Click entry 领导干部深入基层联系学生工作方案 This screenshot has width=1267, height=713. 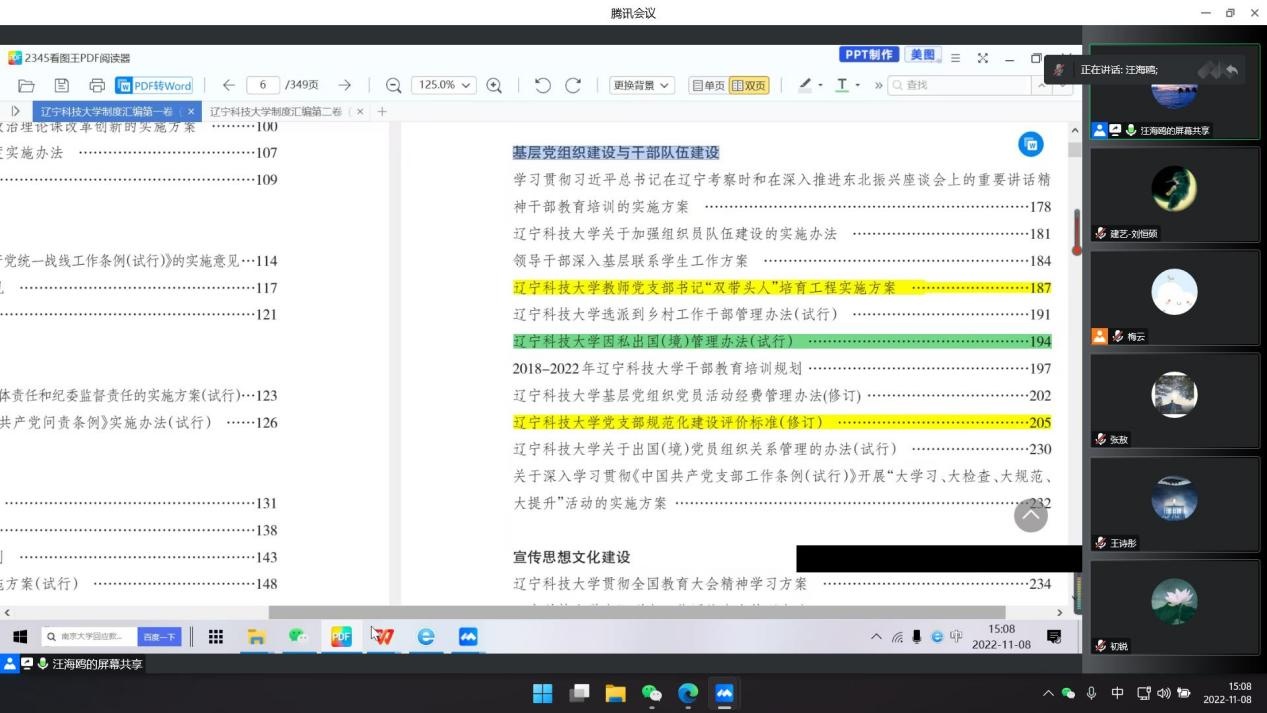(782, 260)
